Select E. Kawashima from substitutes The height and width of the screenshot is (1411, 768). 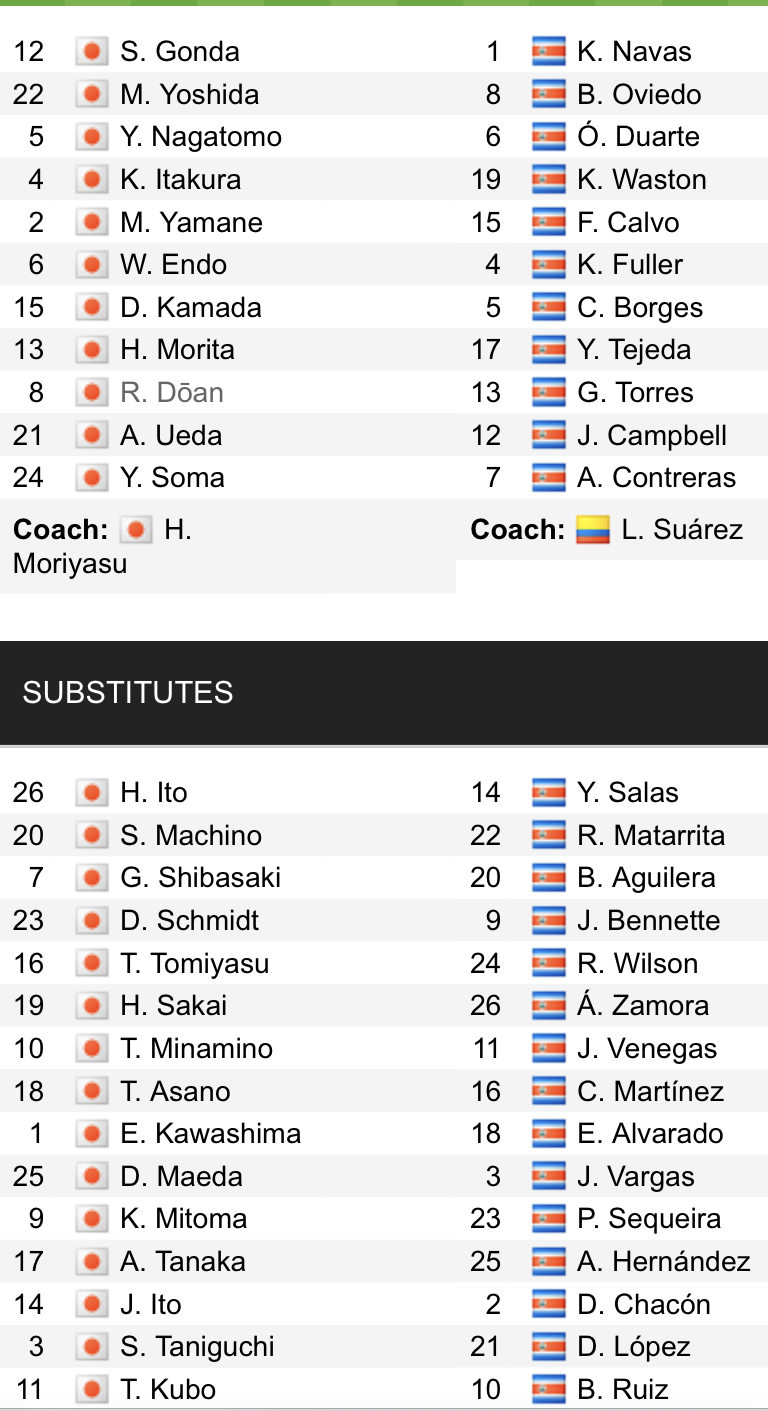(x=210, y=1134)
